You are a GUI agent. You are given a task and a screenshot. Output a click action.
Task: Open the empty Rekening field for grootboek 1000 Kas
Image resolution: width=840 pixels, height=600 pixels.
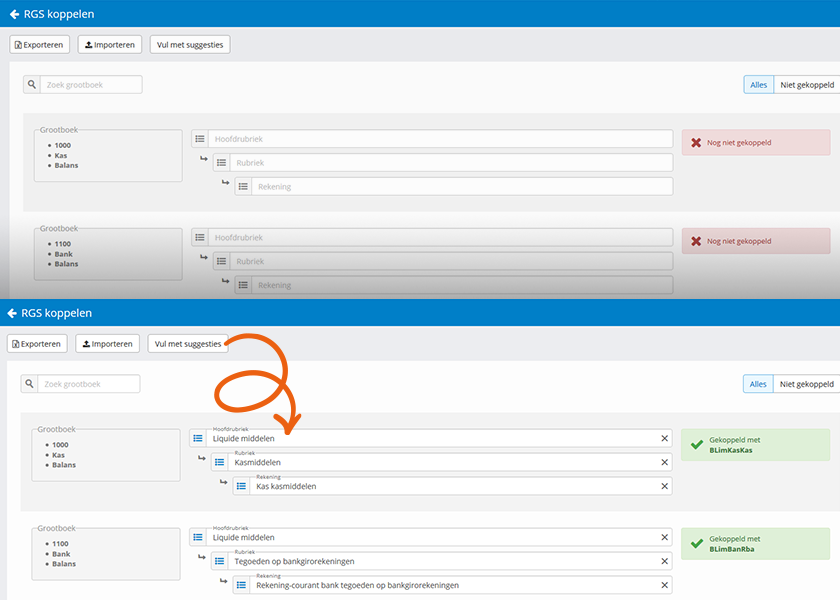(462, 186)
